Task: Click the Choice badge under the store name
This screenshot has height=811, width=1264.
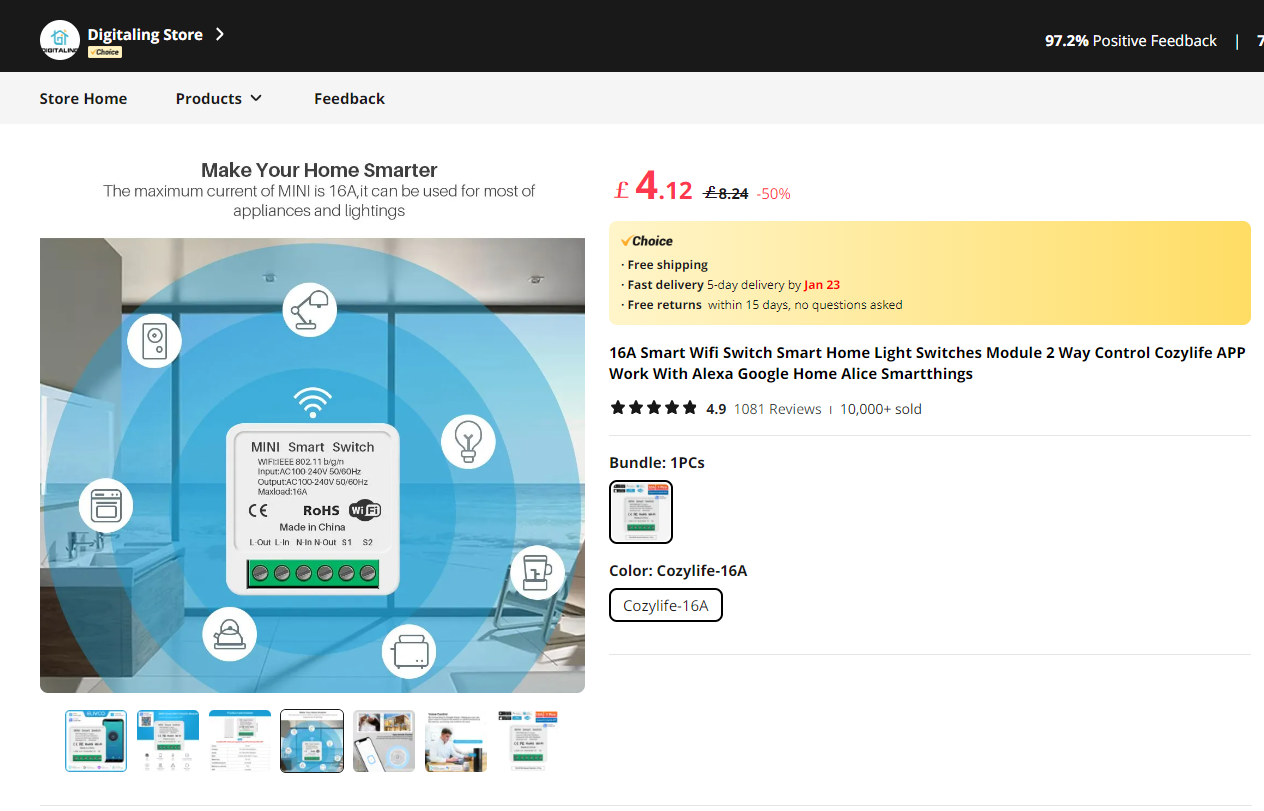Action: [x=105, y=52]
